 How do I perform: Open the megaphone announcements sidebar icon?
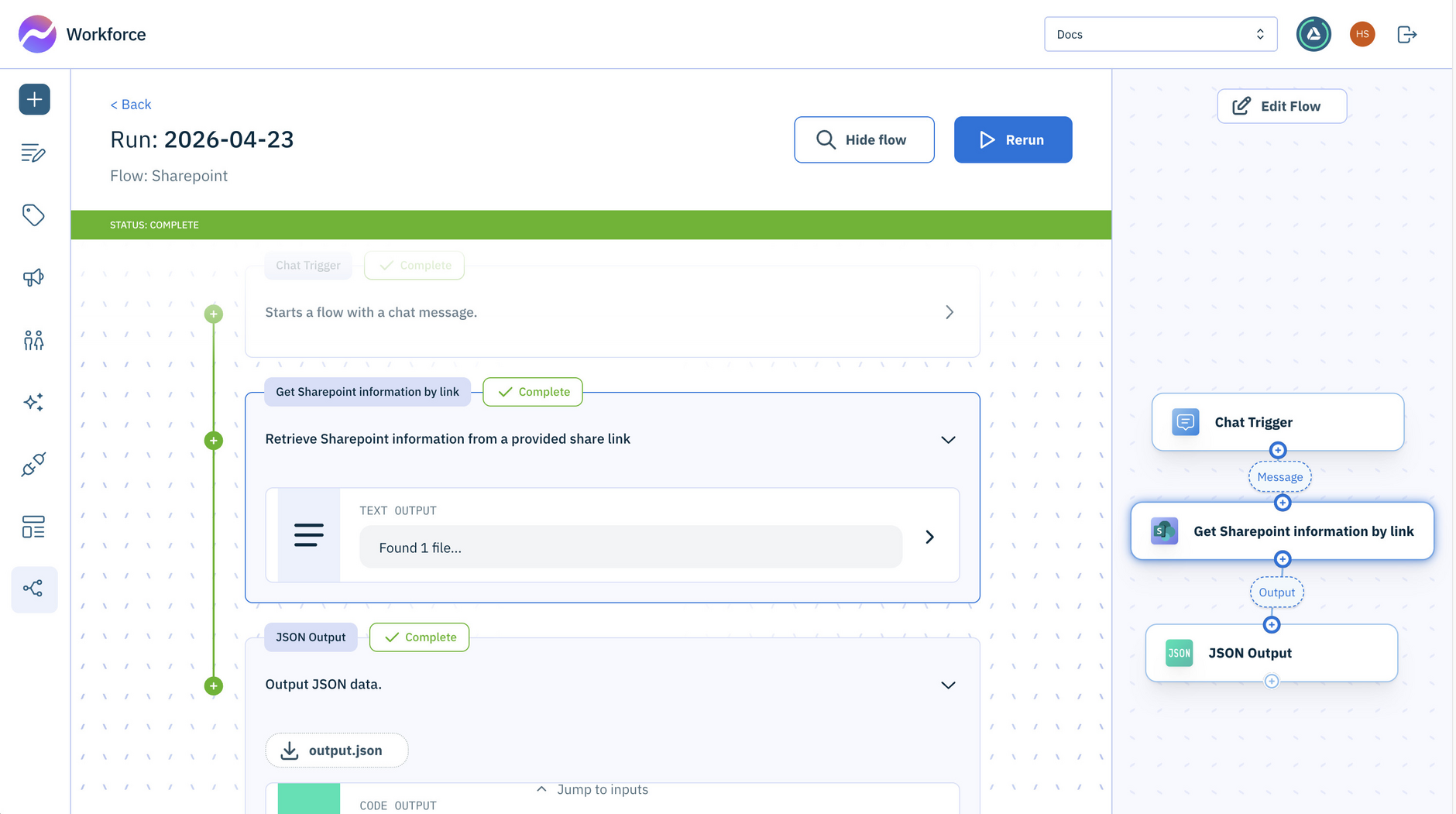pos(33,277)
